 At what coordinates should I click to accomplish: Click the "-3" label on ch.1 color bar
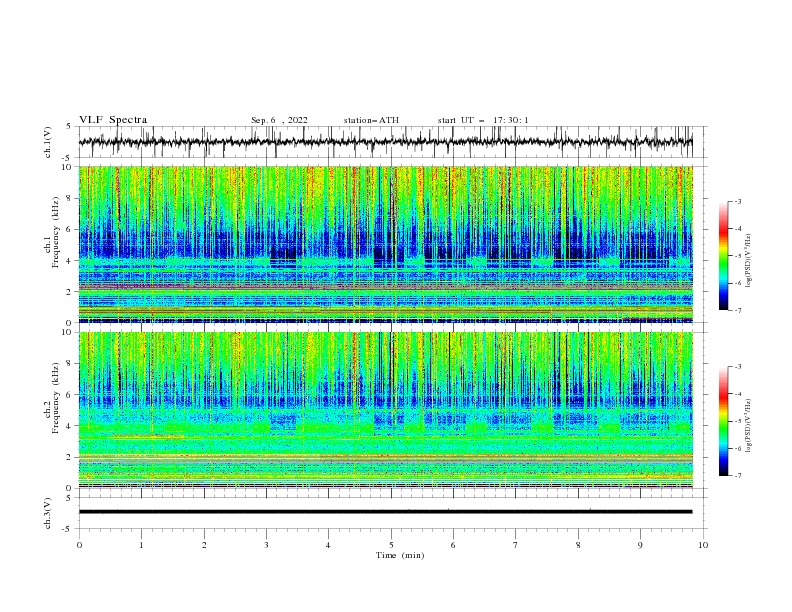[x=737, y=201]
